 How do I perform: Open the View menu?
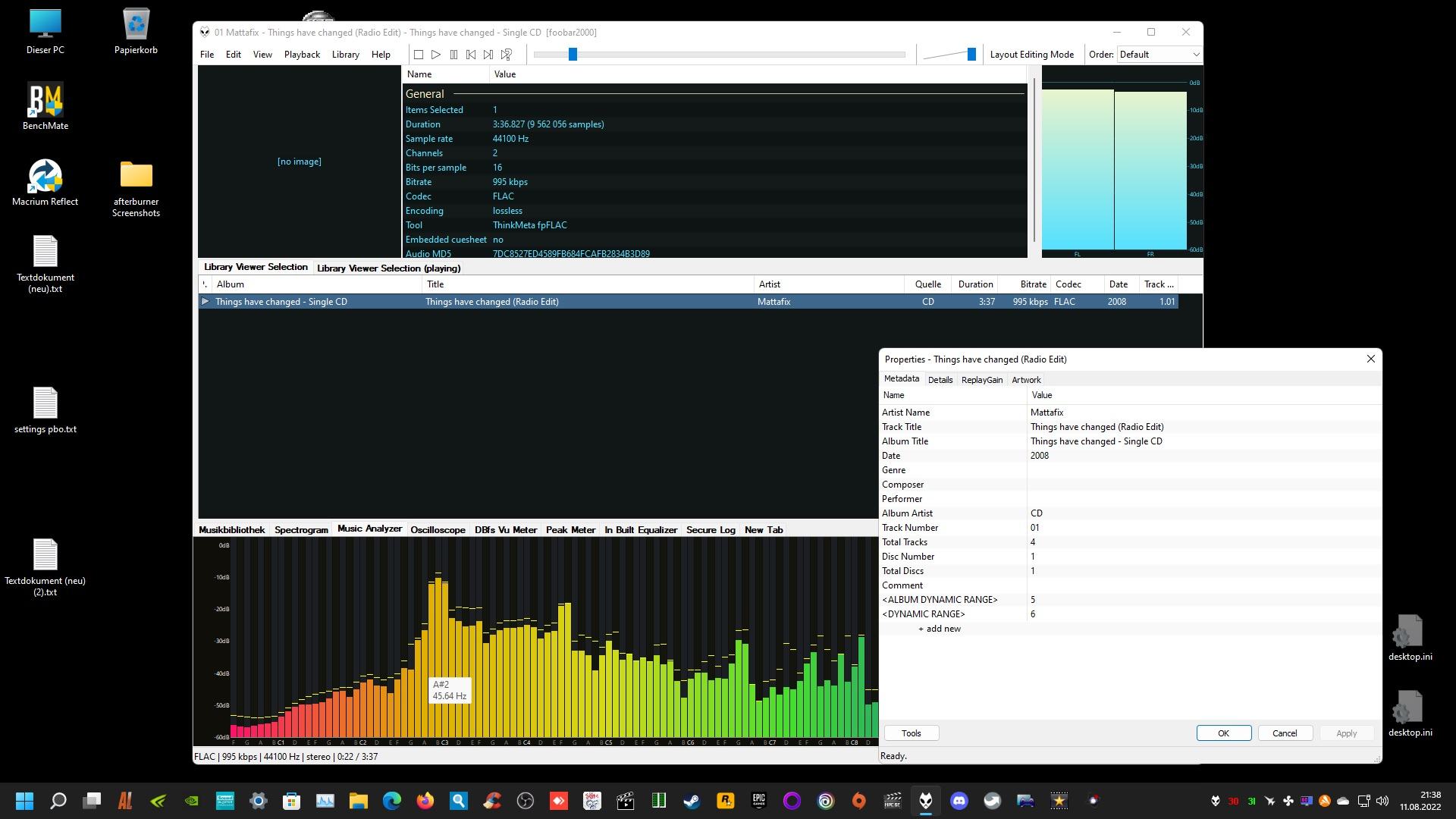click(262, 55)
